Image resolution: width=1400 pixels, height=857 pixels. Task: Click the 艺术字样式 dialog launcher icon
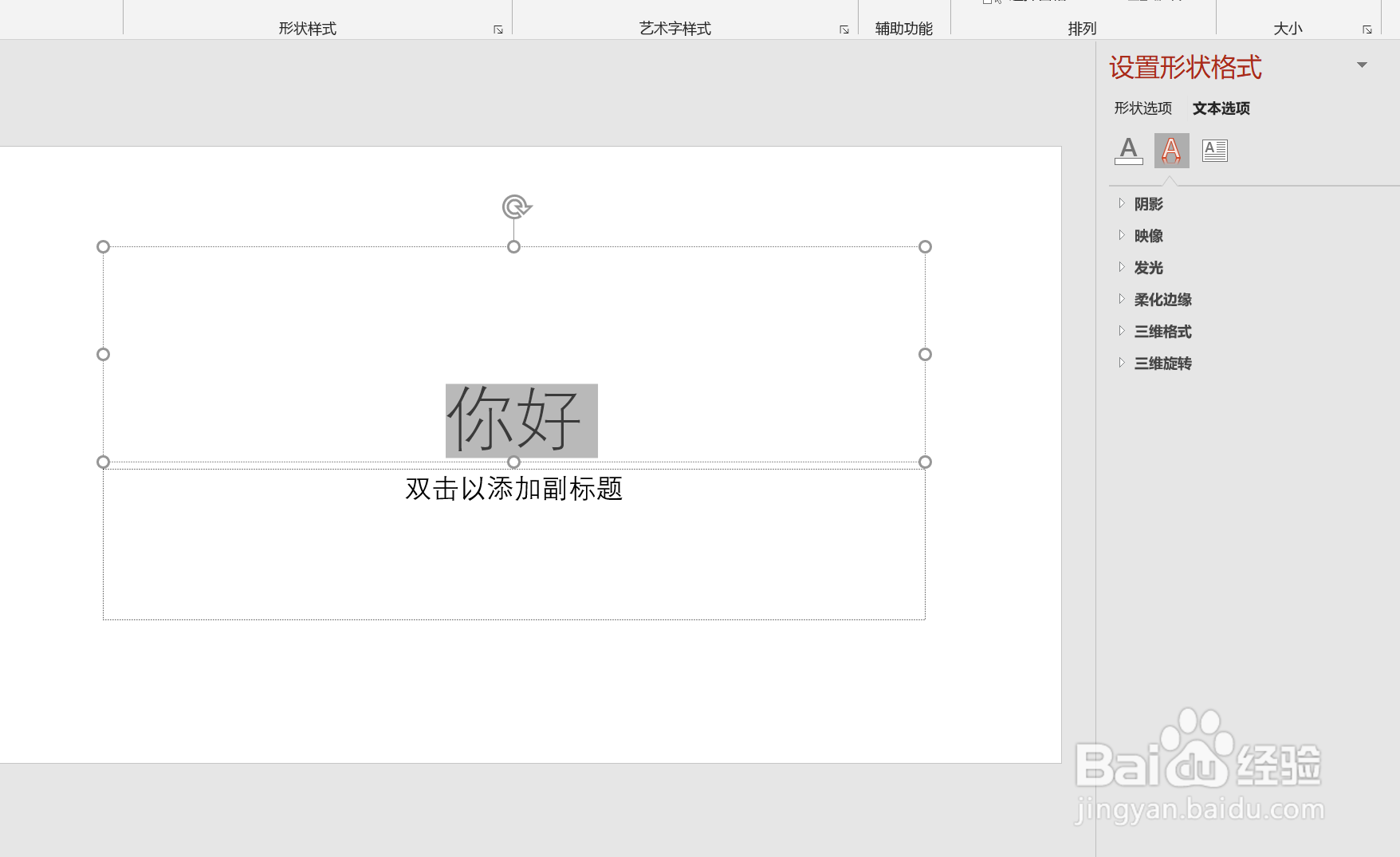844,28
